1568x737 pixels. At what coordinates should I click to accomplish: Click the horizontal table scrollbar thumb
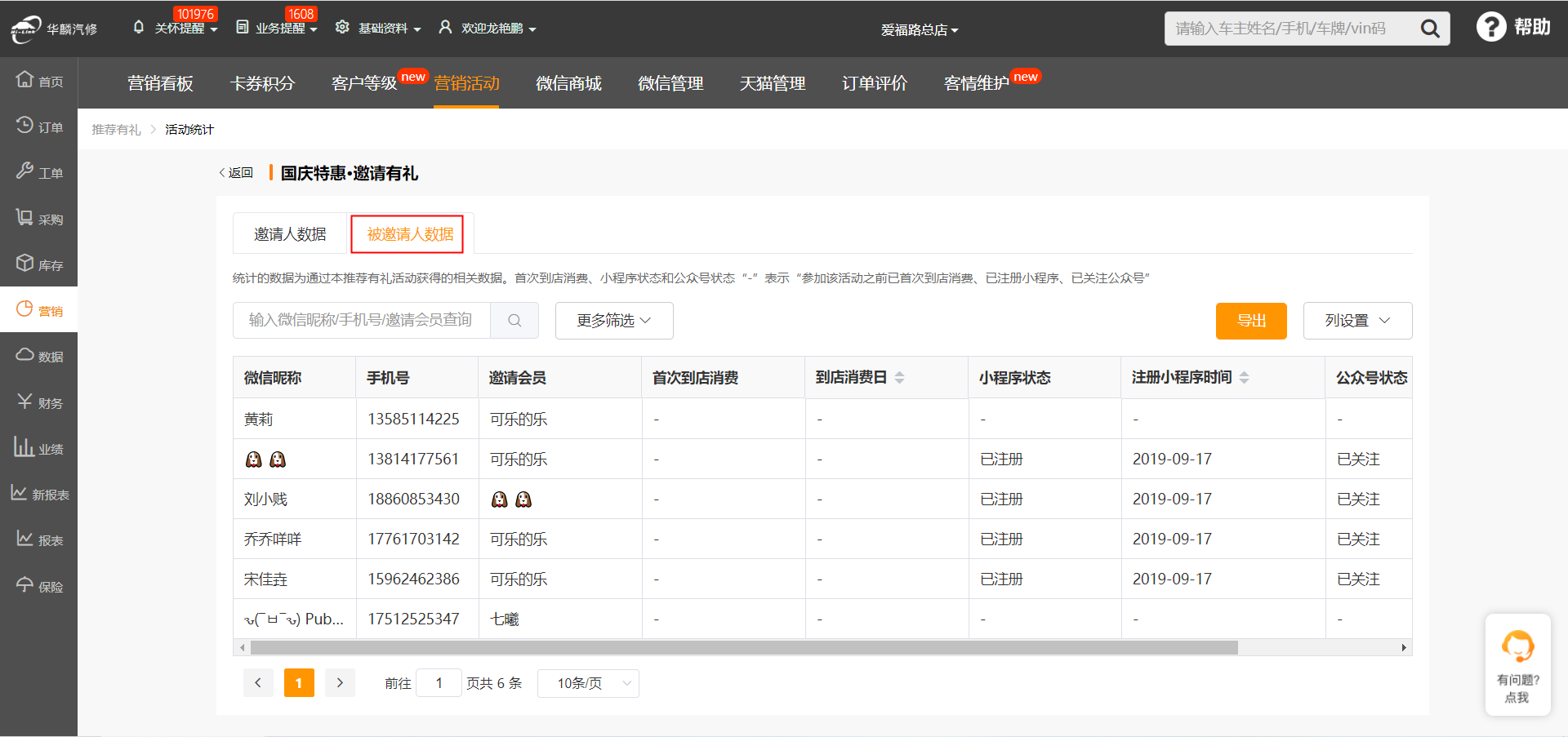click(744, 648)
